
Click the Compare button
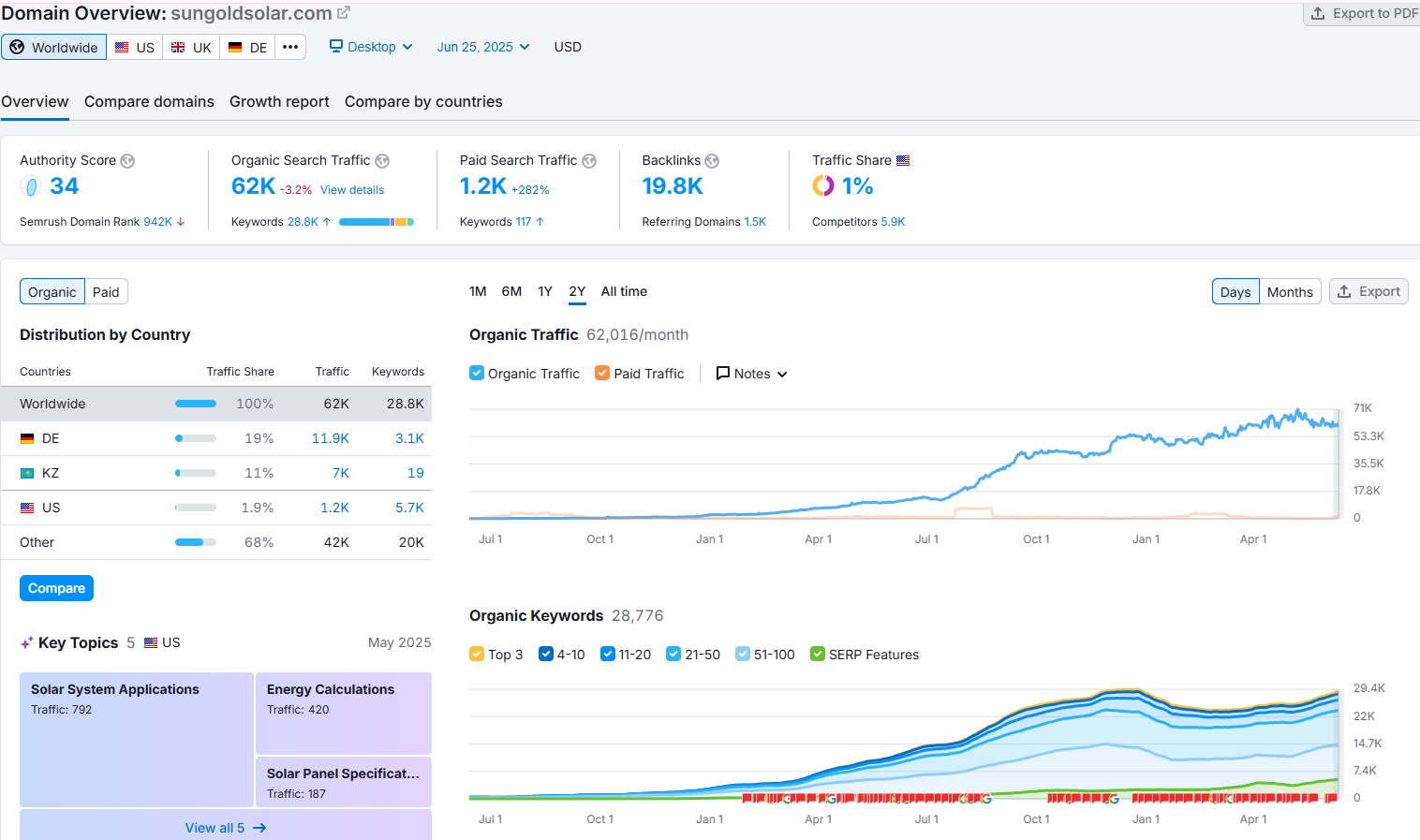point(56,588)
